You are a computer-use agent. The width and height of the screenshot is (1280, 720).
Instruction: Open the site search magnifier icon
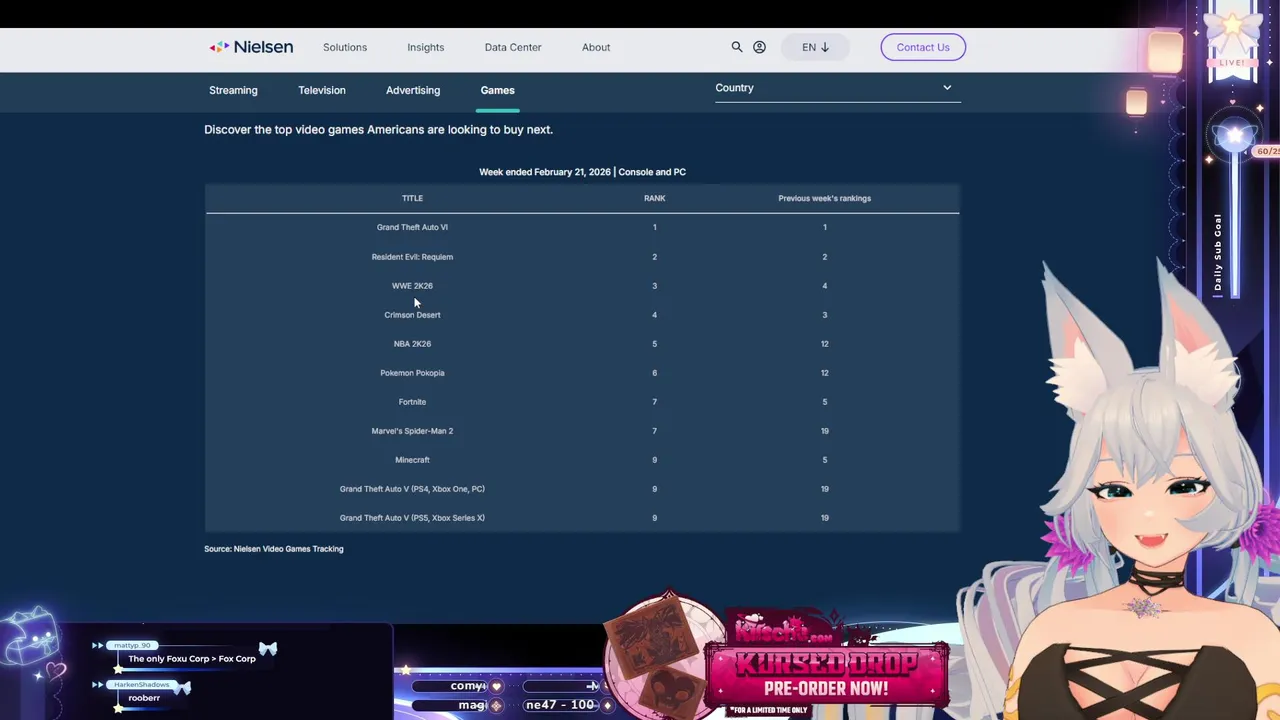(737, 47)
